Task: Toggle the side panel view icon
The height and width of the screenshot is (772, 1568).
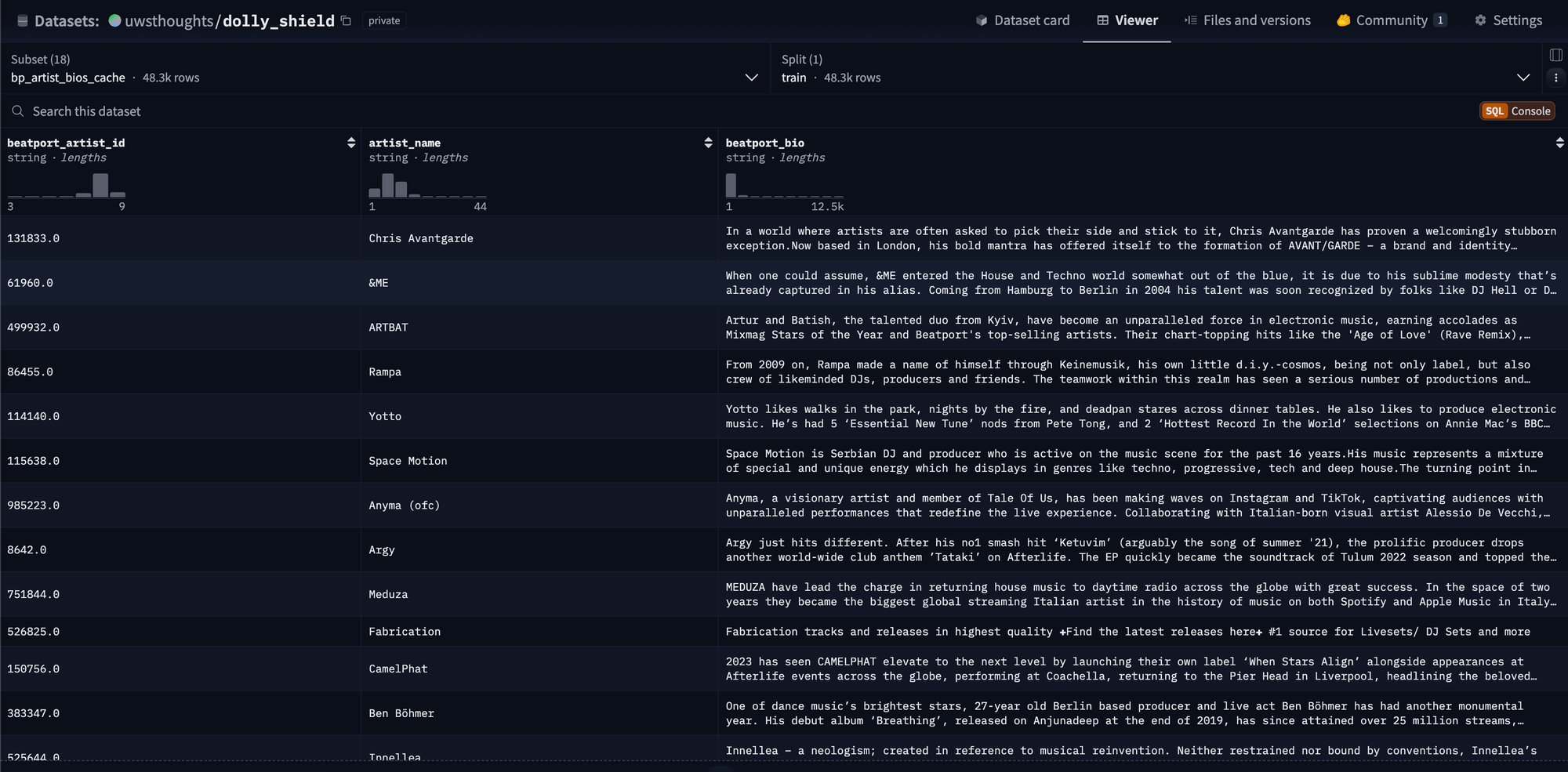Action: 1555,55
